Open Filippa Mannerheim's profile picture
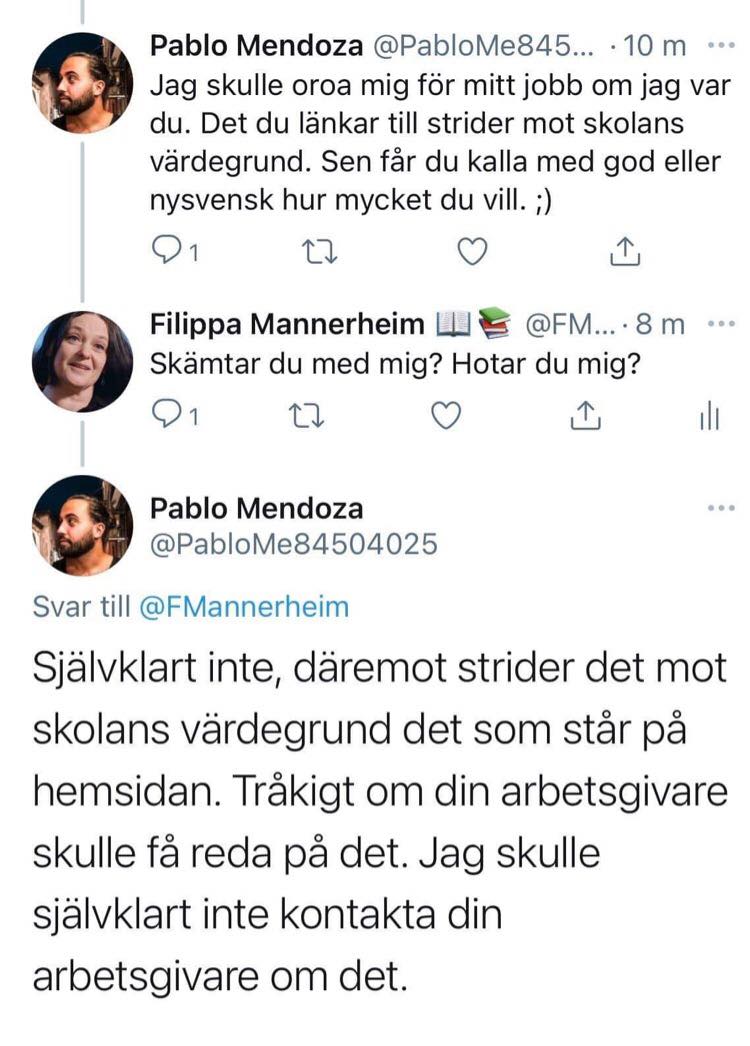This screenshot has height=1046, width=750. [82, 361]
